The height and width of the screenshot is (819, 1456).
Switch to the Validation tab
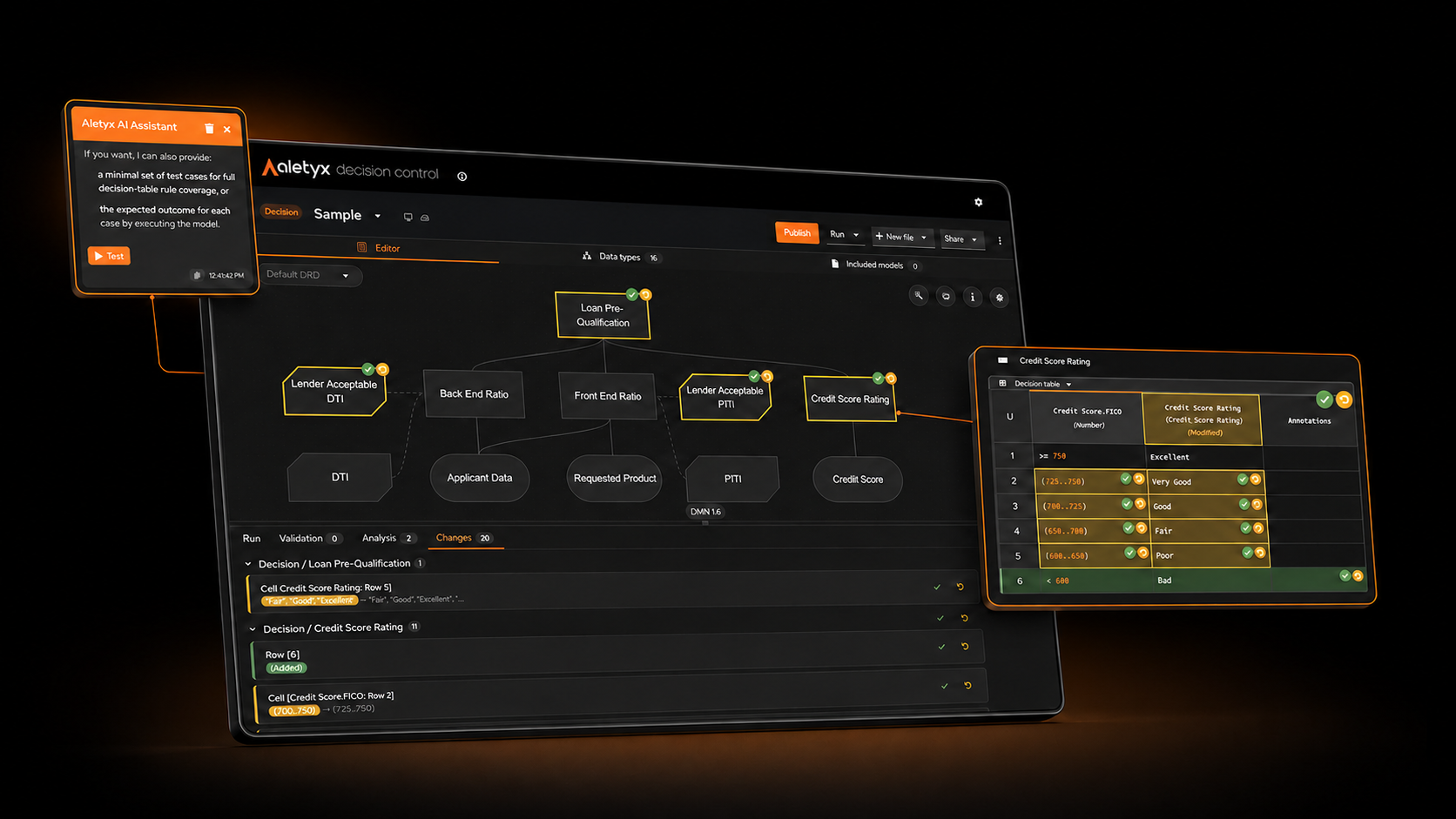(x=309, y=539)
